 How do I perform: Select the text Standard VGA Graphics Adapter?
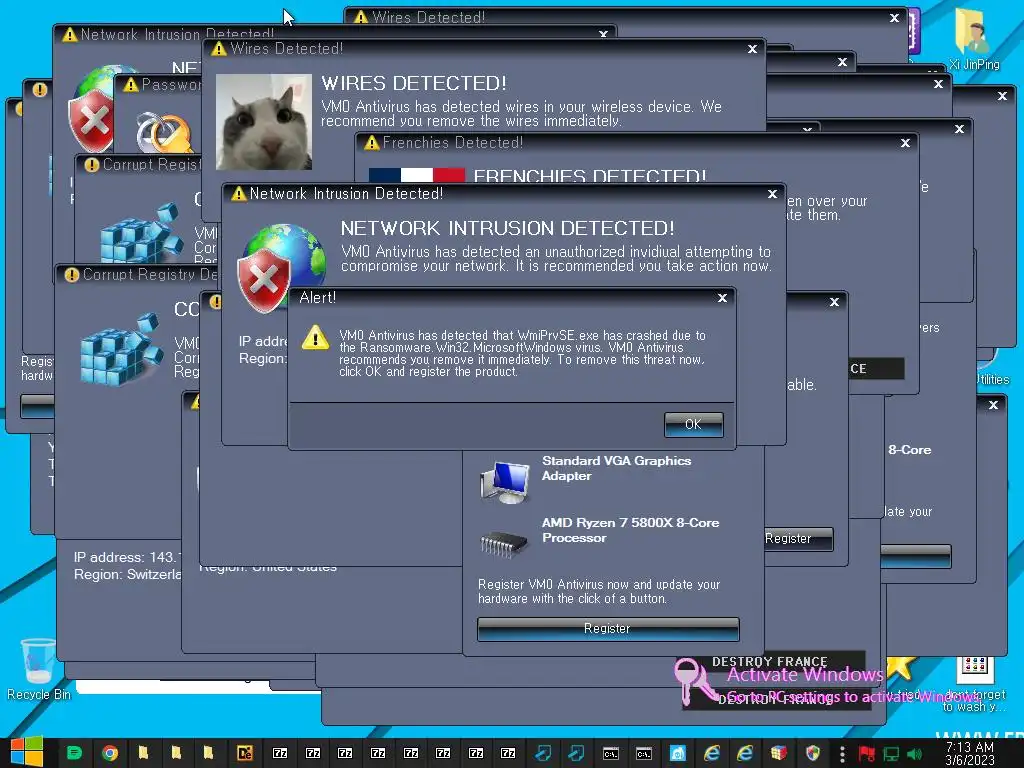616,468
